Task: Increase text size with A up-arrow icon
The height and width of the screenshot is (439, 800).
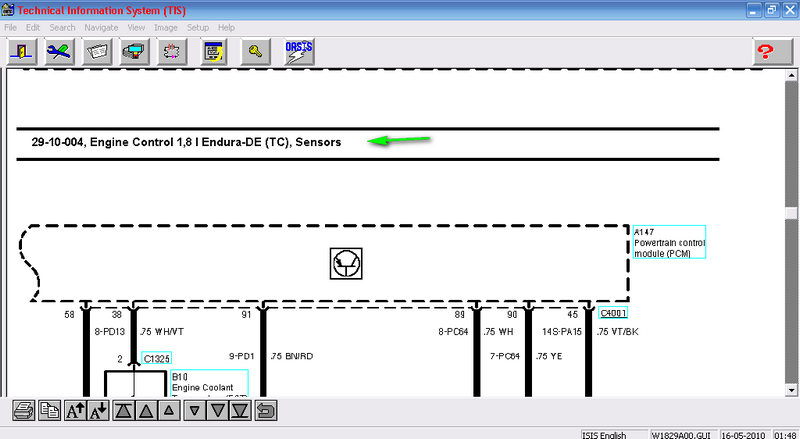Action: [x=74, y=410]
